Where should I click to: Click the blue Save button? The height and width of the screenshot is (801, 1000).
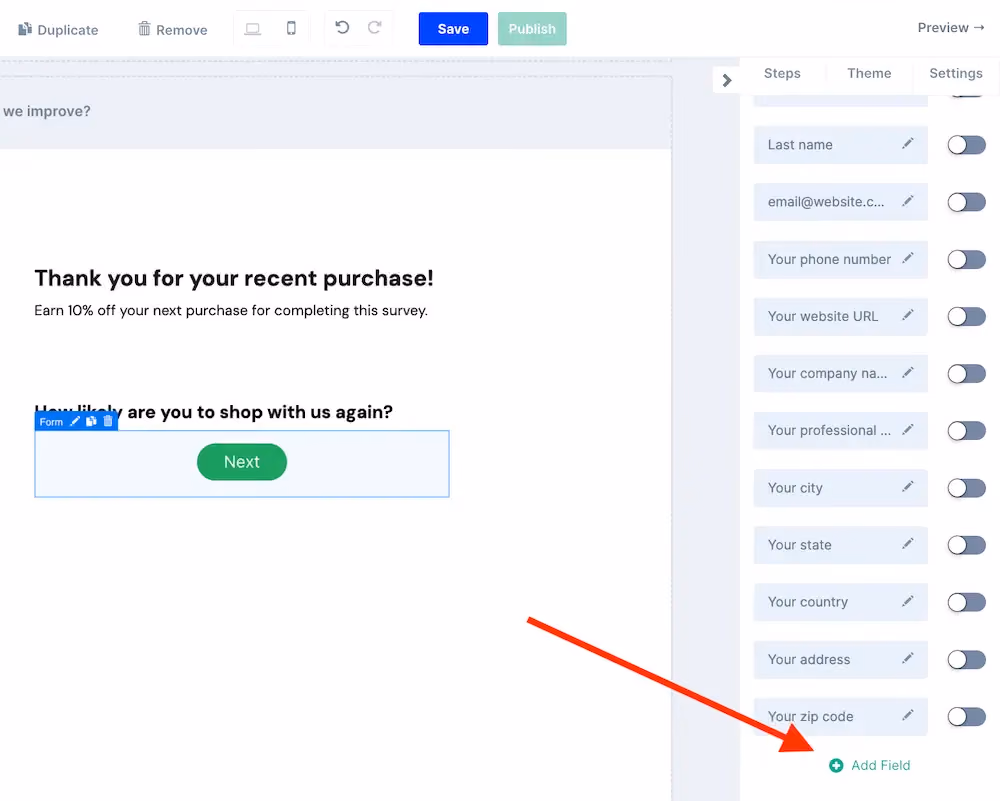pyautogui.click(x=453, y=29)
